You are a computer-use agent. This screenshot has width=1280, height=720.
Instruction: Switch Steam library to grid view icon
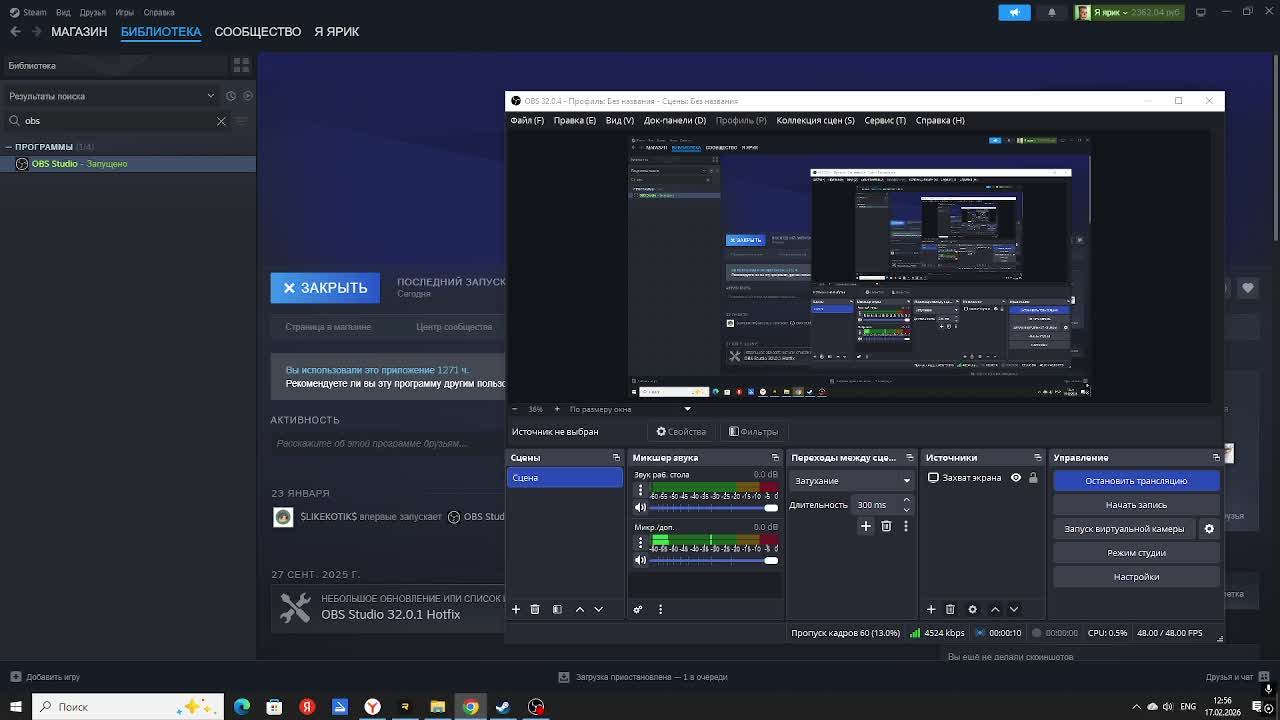241,66
